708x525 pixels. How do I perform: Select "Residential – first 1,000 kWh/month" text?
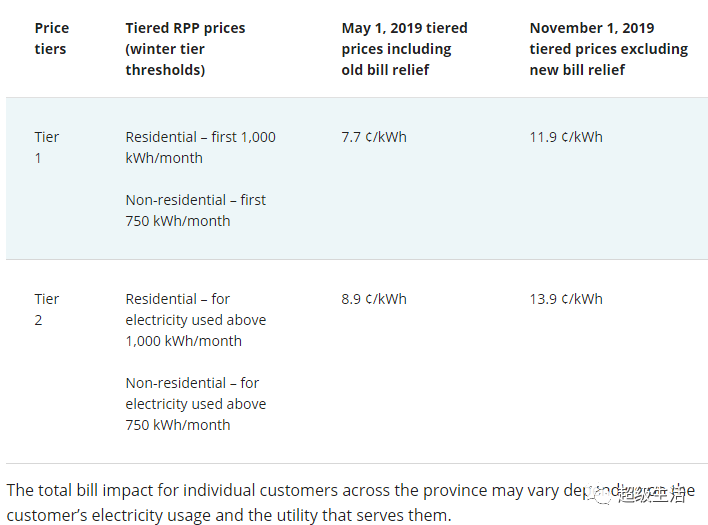point(200,147)
